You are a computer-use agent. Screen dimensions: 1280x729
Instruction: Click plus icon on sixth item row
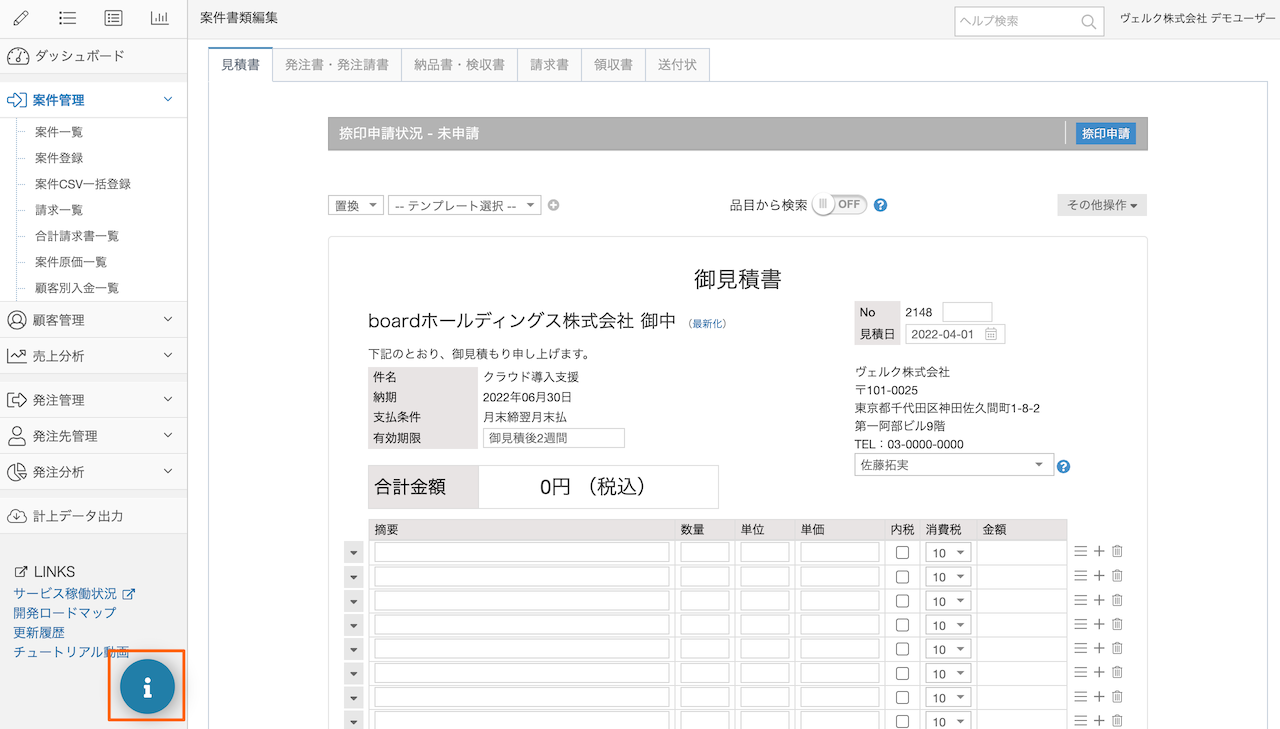tap(1099, 672)
